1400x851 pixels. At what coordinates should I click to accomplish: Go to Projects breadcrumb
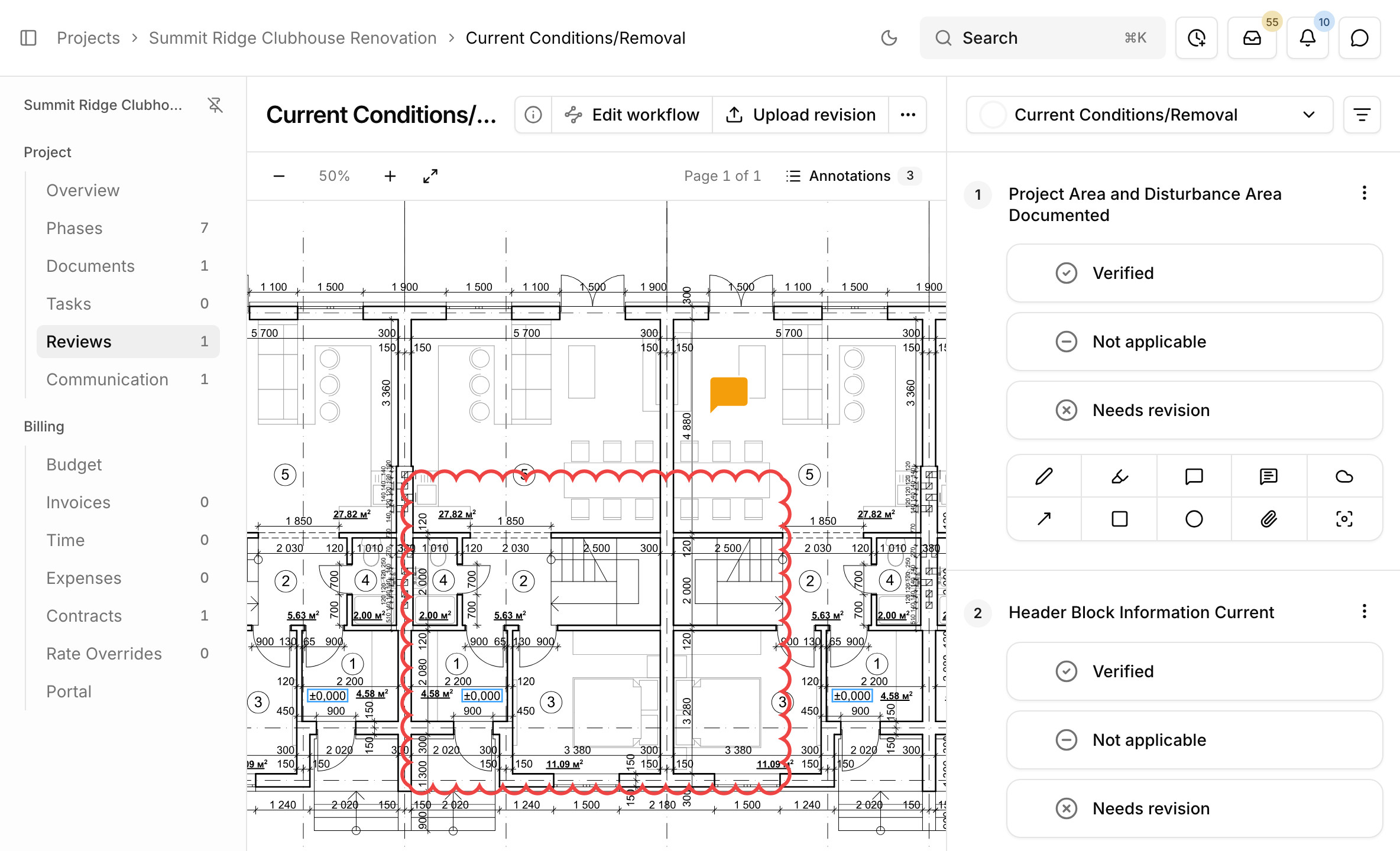click(88, 38)
